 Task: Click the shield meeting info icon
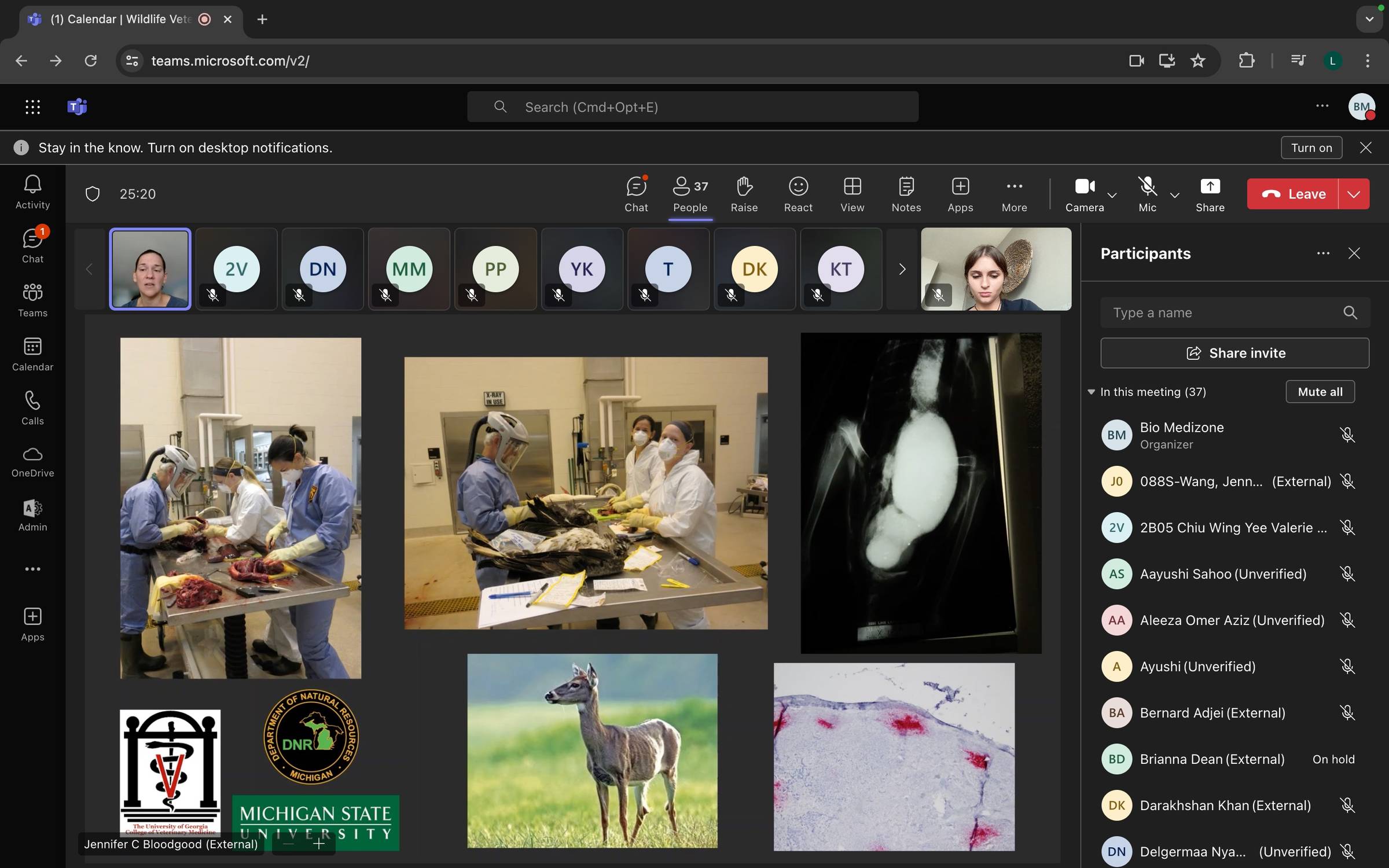(93, 194)
